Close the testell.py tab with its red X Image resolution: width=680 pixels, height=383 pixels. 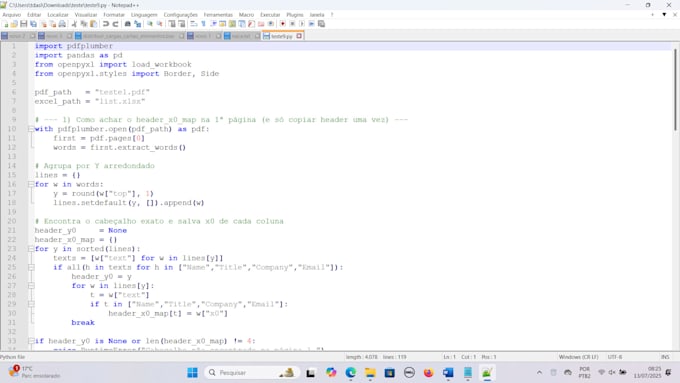point(299,36)
